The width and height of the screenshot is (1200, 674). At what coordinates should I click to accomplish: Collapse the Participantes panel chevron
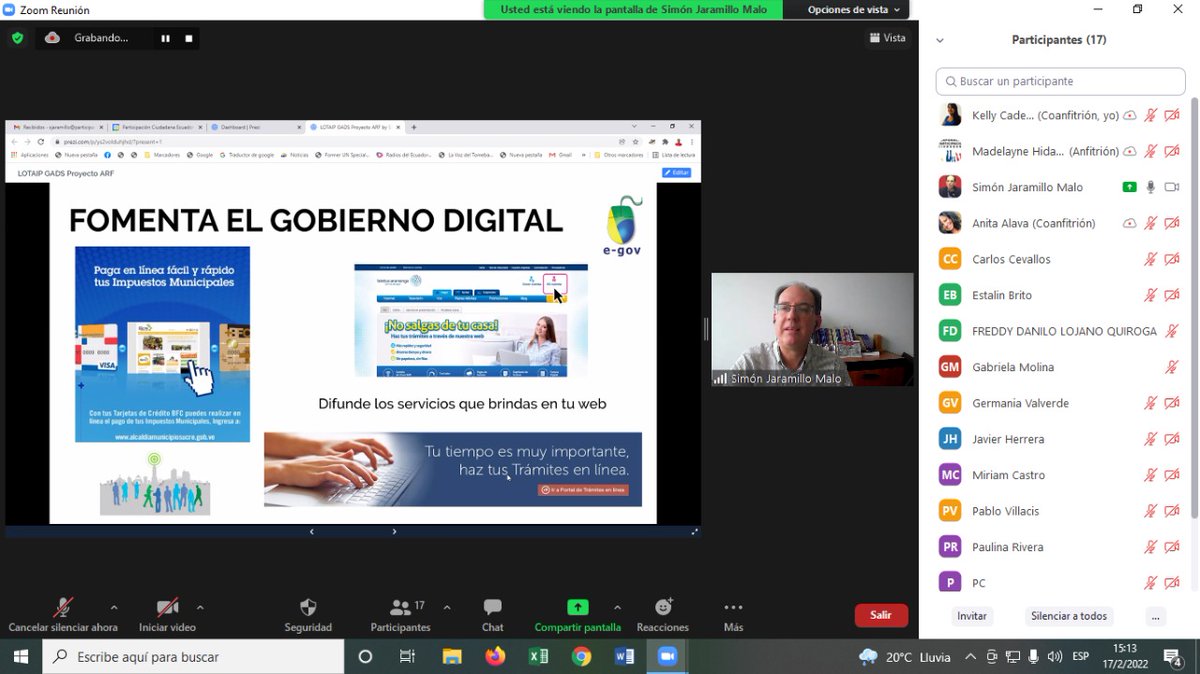tap(940, 41)
